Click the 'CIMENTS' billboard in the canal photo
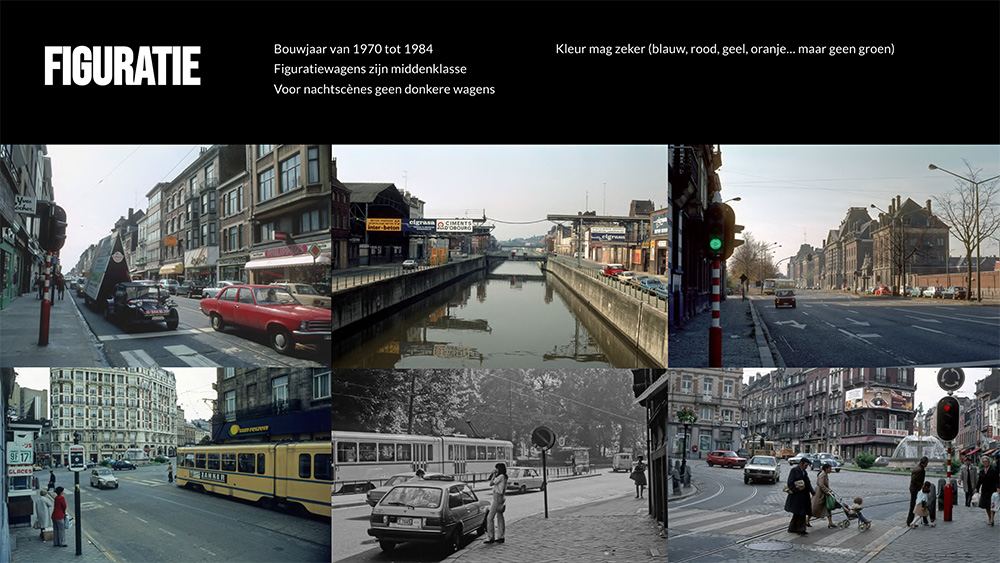 click(x=454, y=225)
